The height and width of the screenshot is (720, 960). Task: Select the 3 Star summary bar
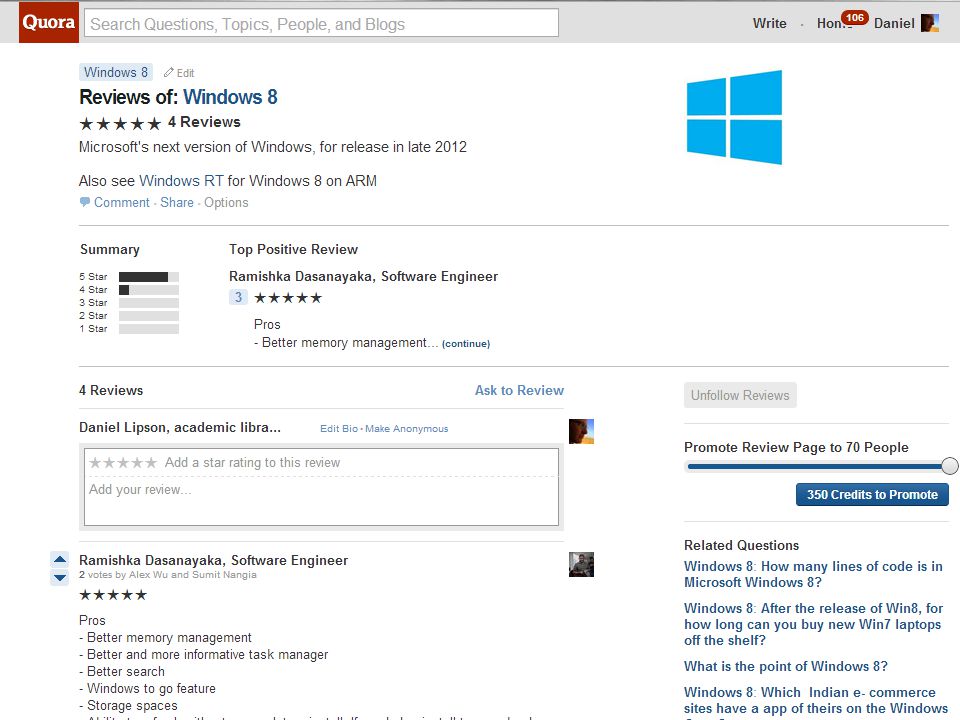(x=149, y=303)
